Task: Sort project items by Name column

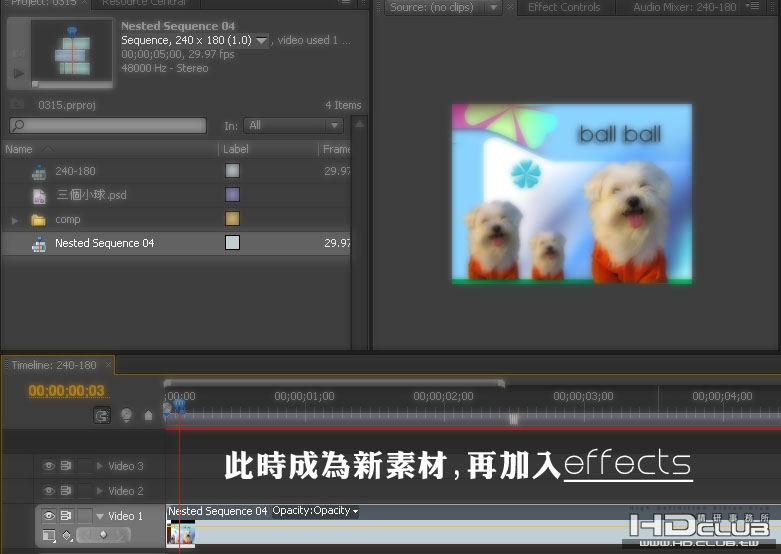Action: point(18,149)
